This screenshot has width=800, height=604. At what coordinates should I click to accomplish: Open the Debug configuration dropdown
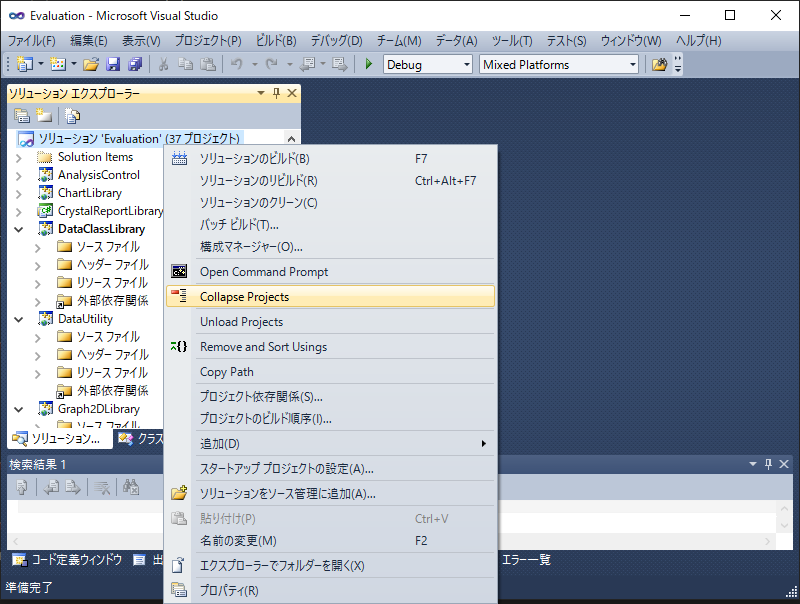point(466,65)
